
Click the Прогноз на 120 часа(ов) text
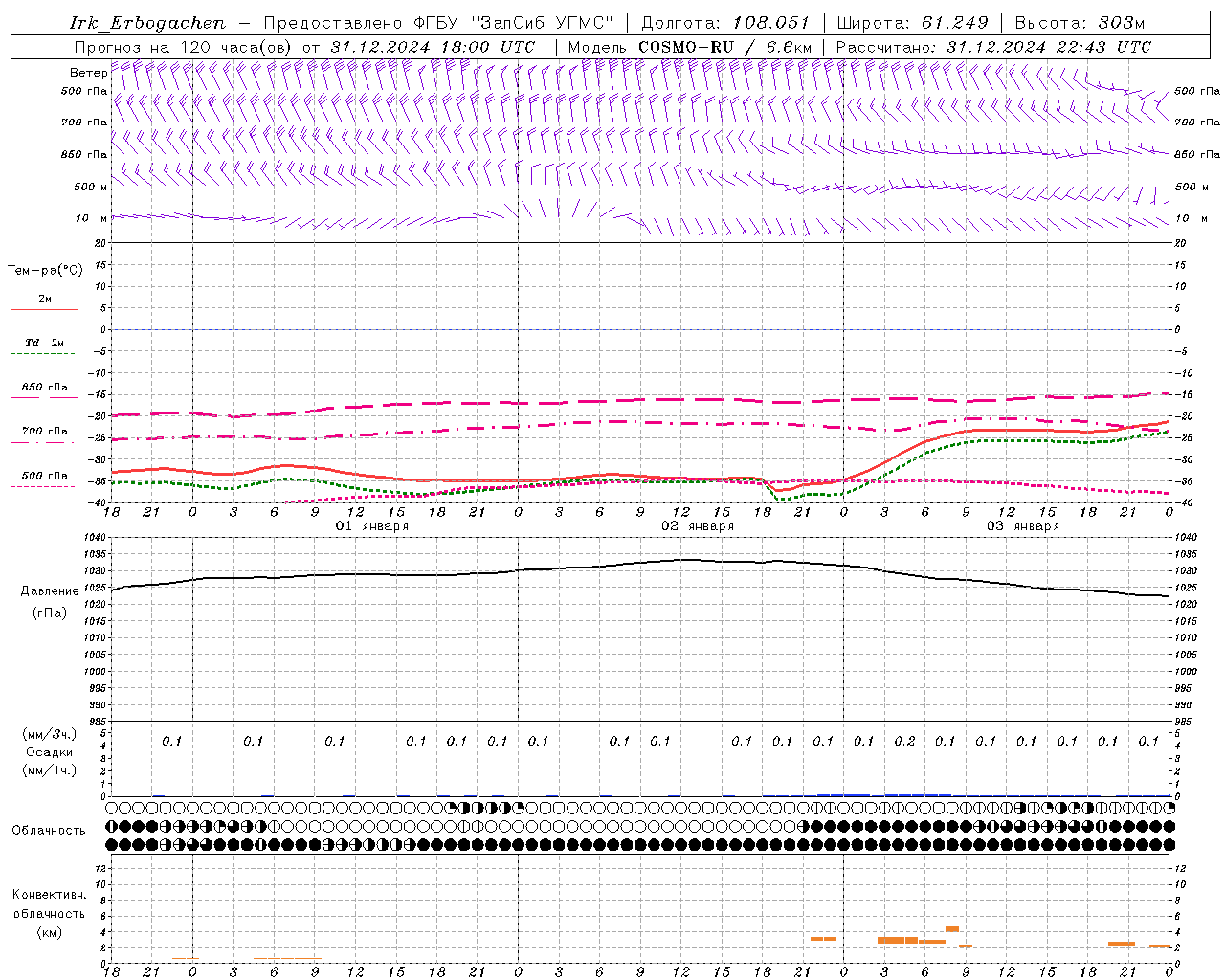point(186,47)
